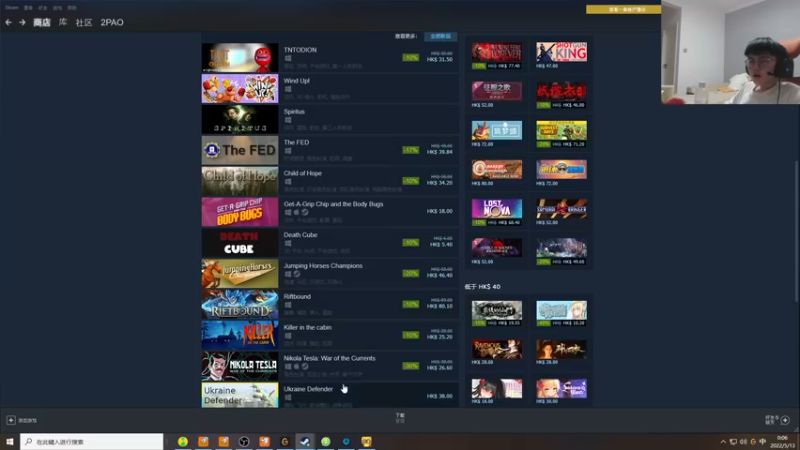The width and height of the screenshot is (800, 450).
Task: Open Nikola Tesla: War of the Currents
Action: [x=329, y=358]
